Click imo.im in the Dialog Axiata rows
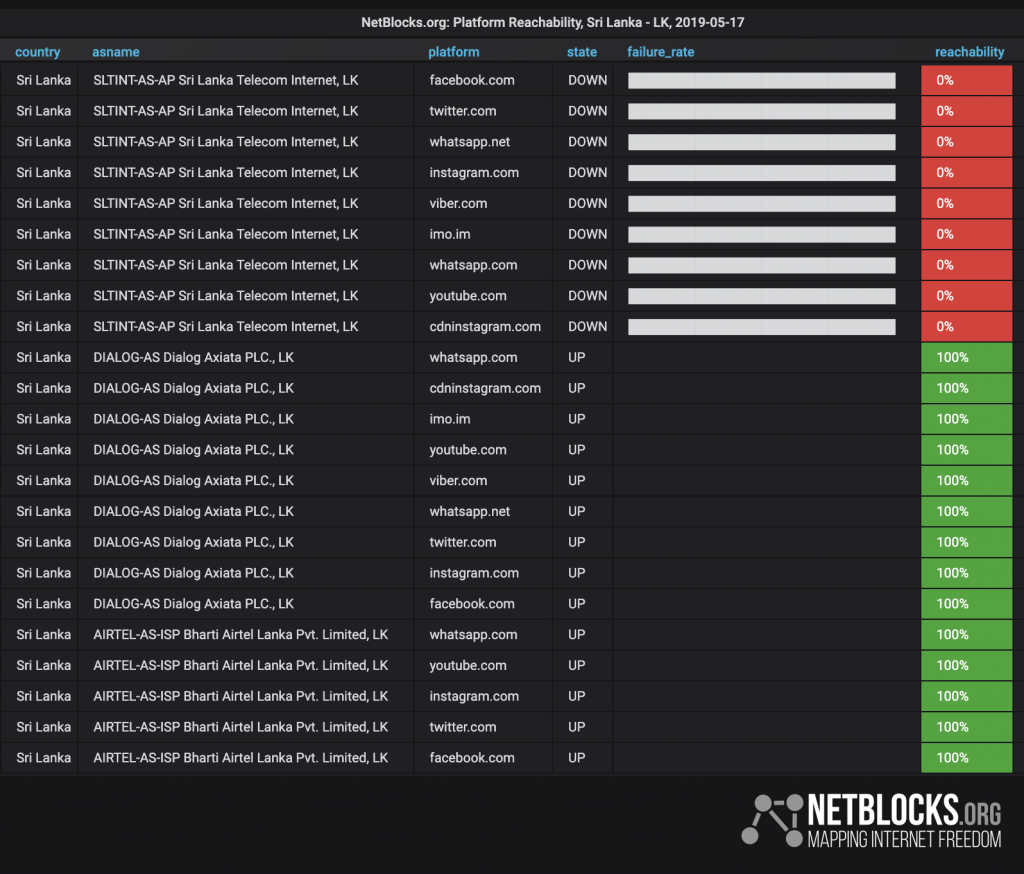Viewport: 1024px width, 874px height. click(449, 419)
